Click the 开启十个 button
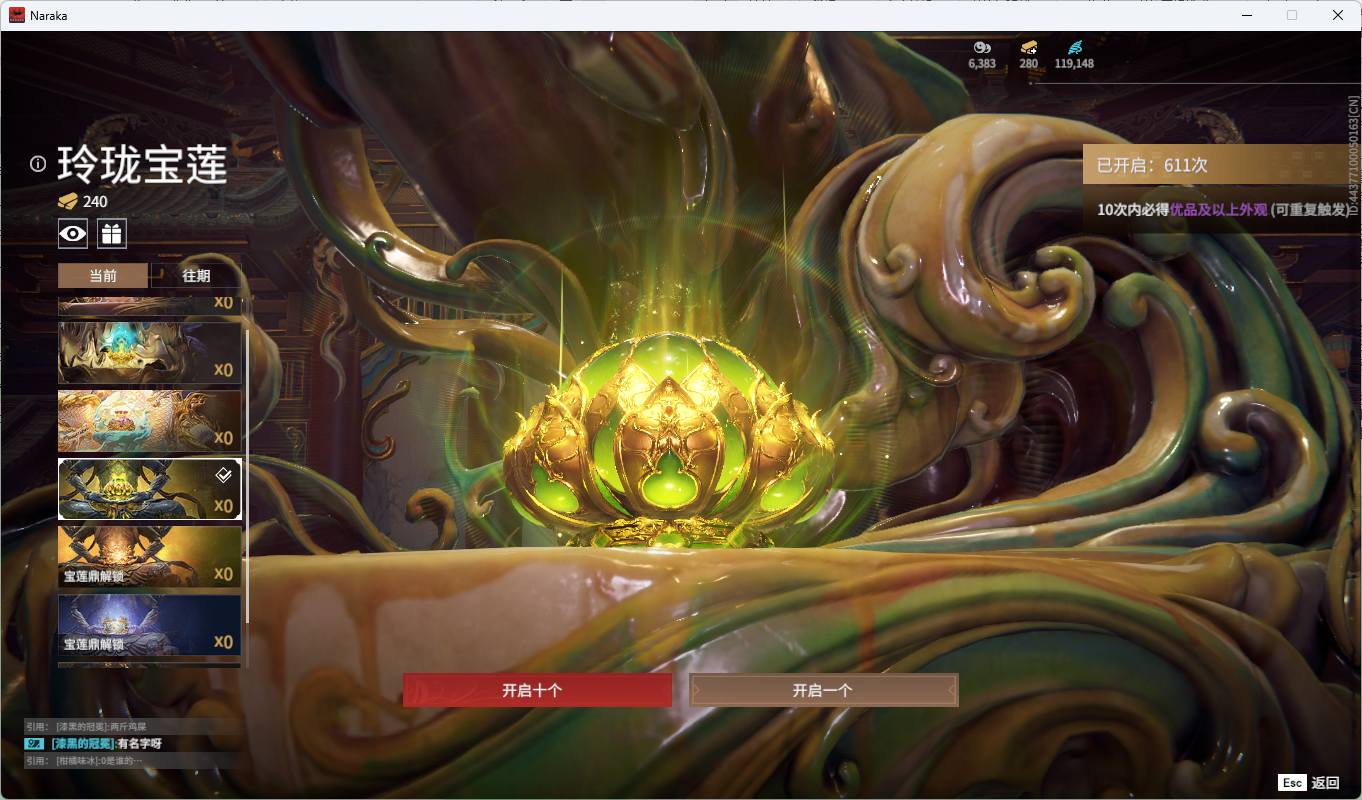1362x800 pixels. point(537,690)
